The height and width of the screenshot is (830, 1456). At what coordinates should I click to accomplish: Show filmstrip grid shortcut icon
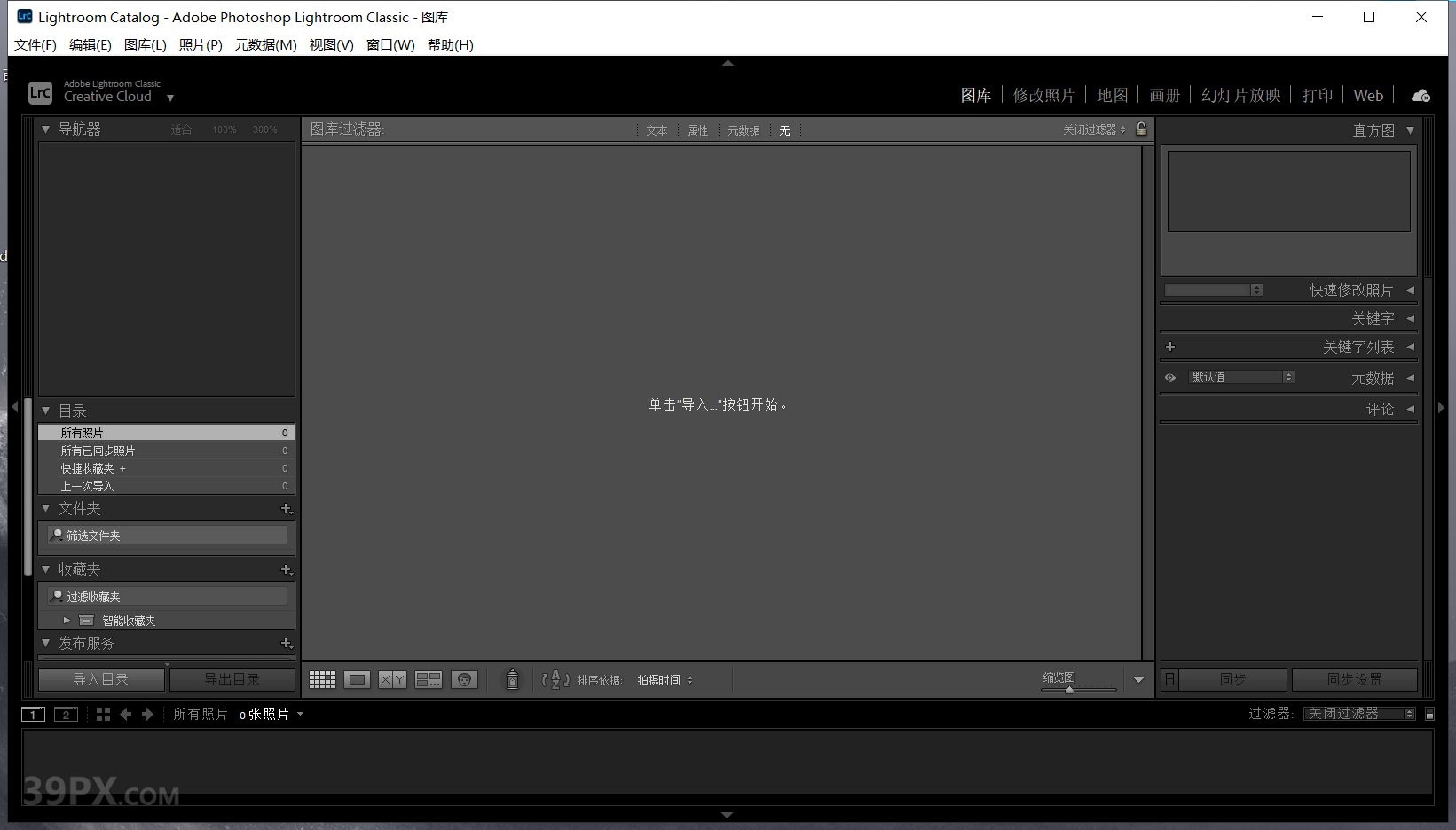pyautogui.click(x=103, y=715)
